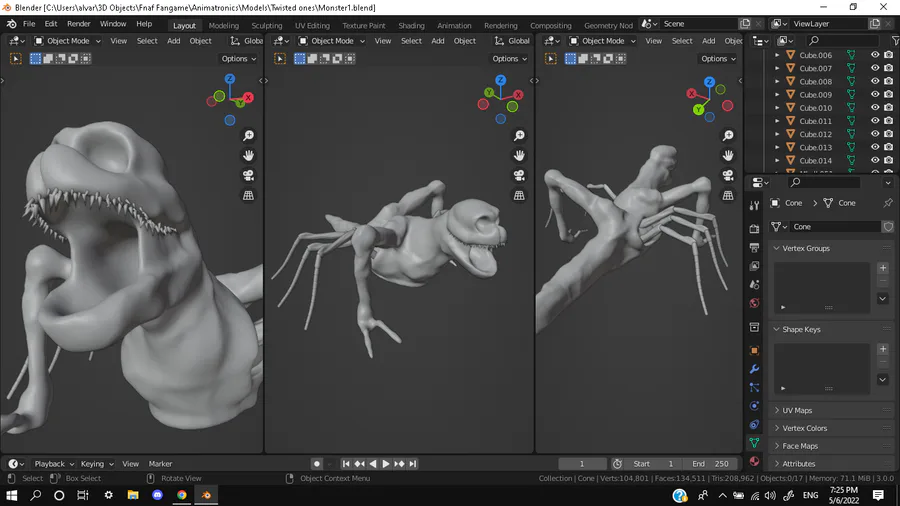Disable Cube.007 in renders camera icon

pyautogui.click(x=889, y=68)
